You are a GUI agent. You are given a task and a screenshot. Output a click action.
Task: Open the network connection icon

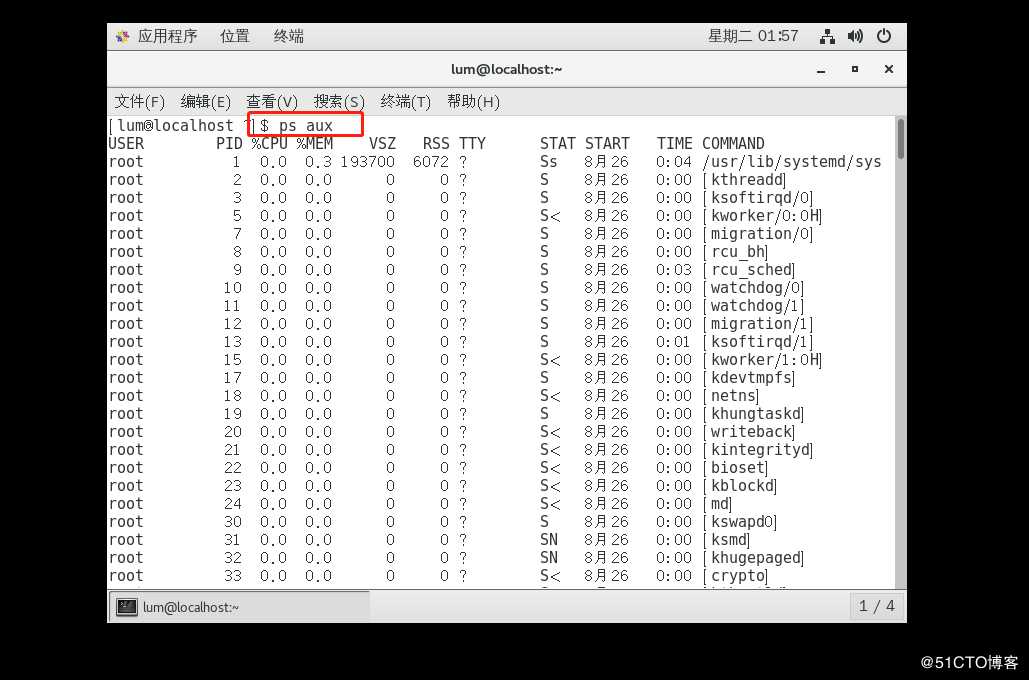click(827, 36)
